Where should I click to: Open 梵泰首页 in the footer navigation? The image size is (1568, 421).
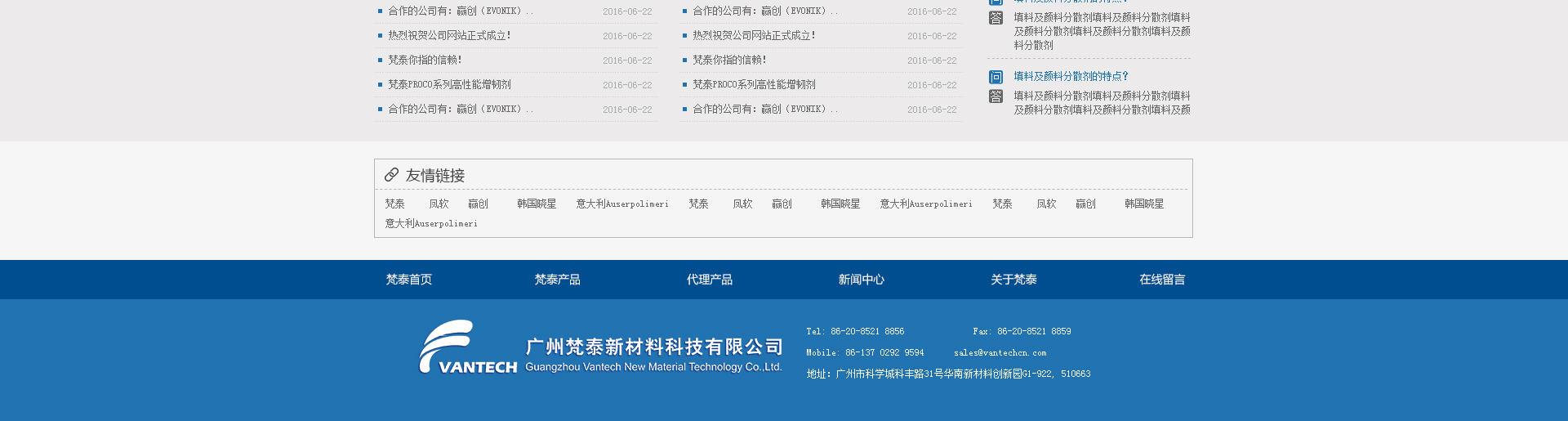408,280
